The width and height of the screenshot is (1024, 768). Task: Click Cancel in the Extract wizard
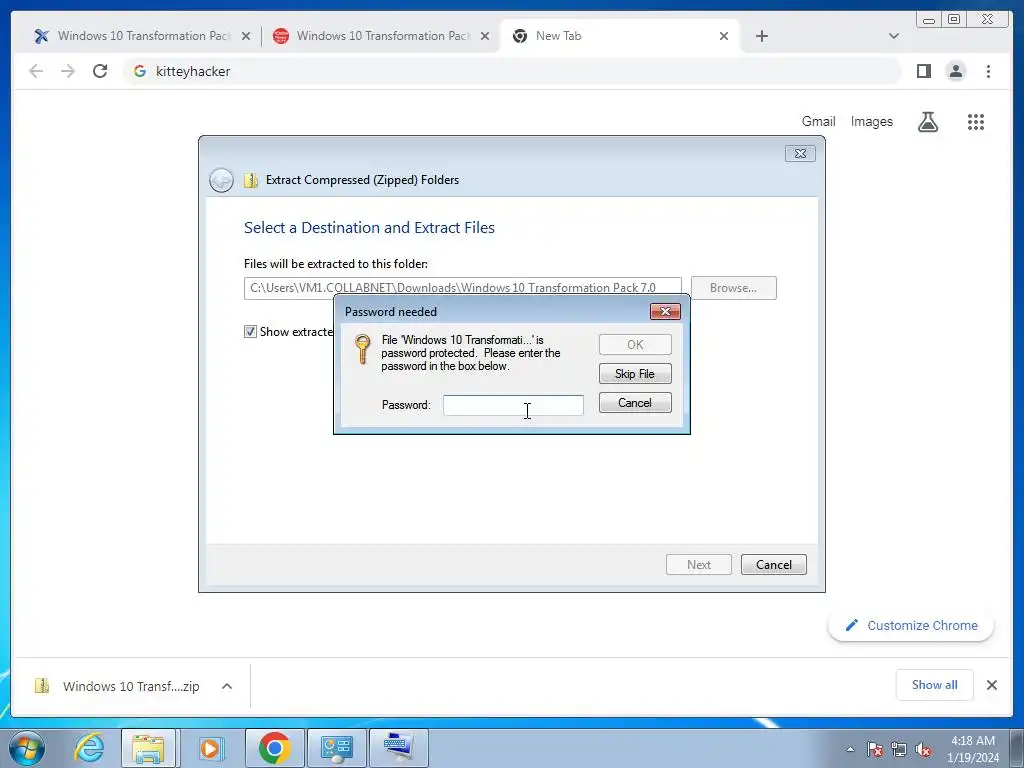(x=774, y=565)
